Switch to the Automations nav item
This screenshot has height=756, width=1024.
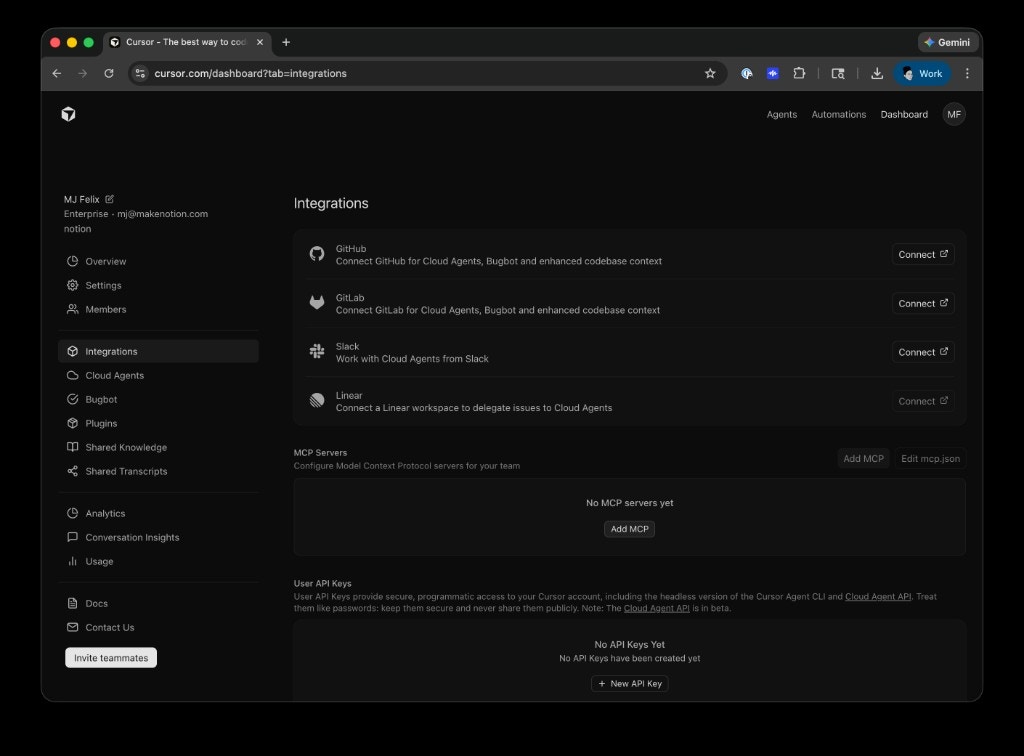pyautogui.click(x=838, y=114)
